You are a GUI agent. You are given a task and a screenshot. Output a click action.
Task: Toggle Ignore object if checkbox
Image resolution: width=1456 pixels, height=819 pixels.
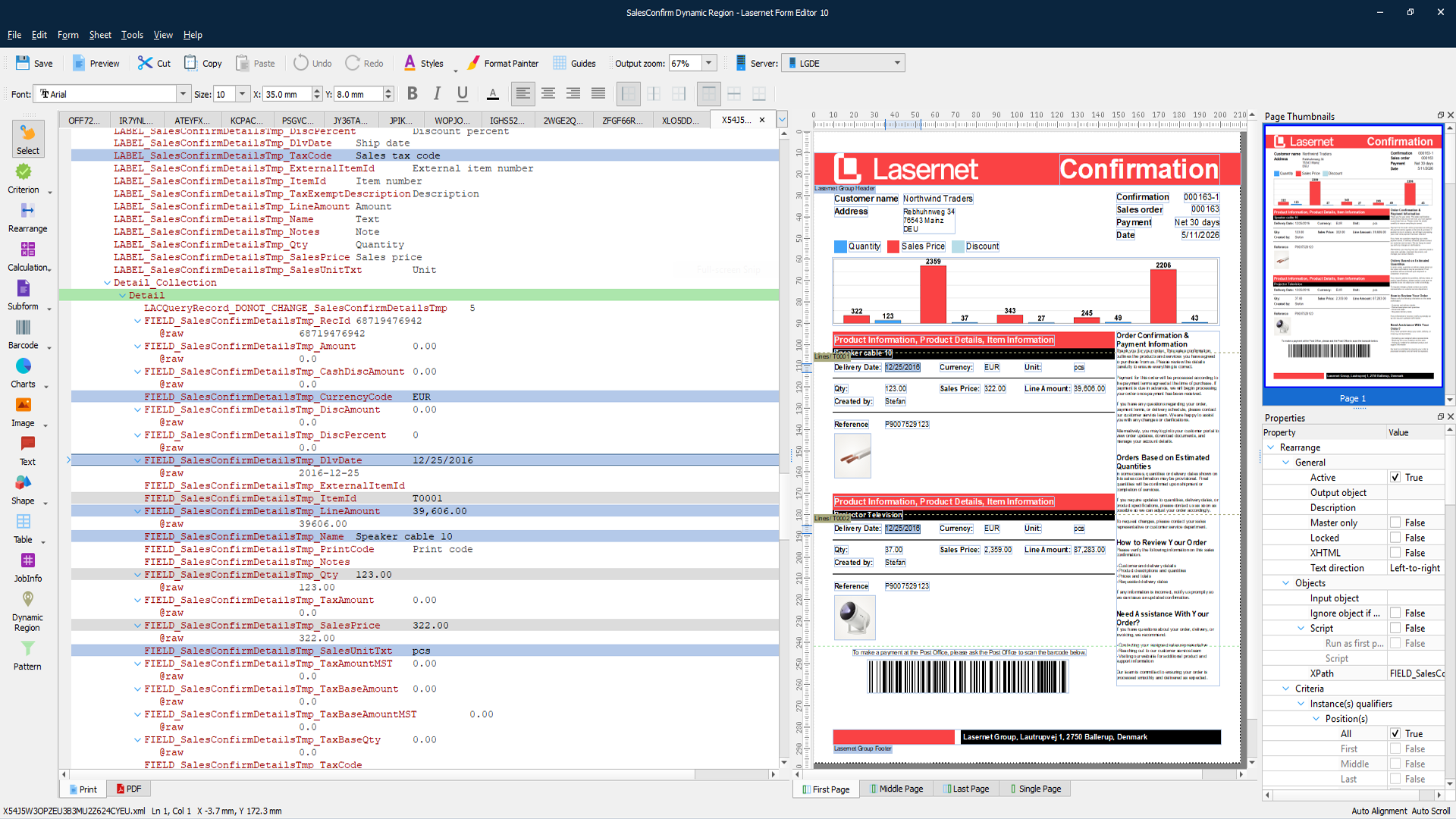(x=1395, y=613)
